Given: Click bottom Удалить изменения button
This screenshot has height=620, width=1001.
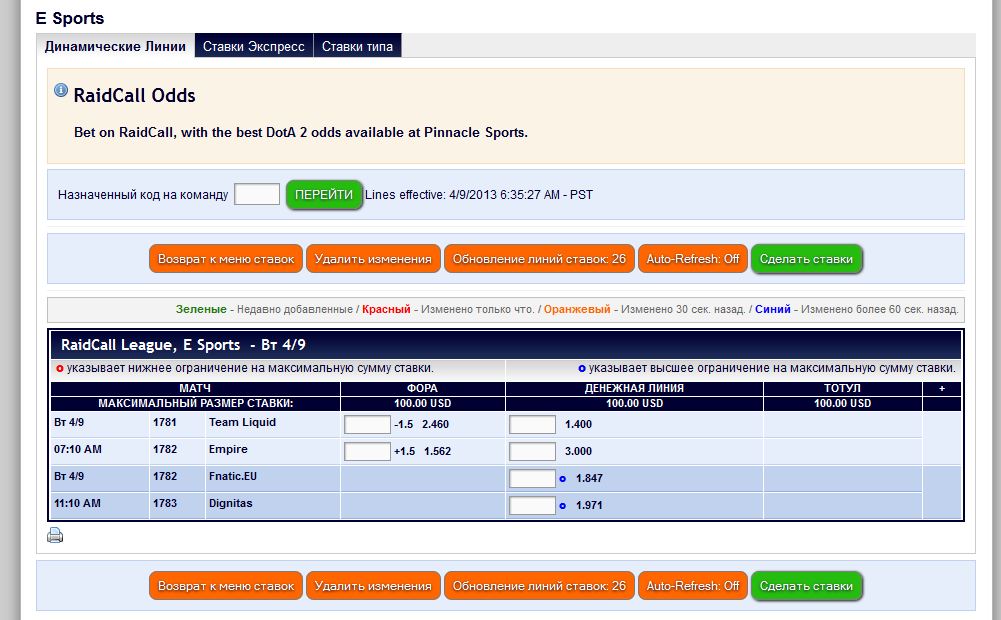Looking at the screenshot, I should [373, 586].
